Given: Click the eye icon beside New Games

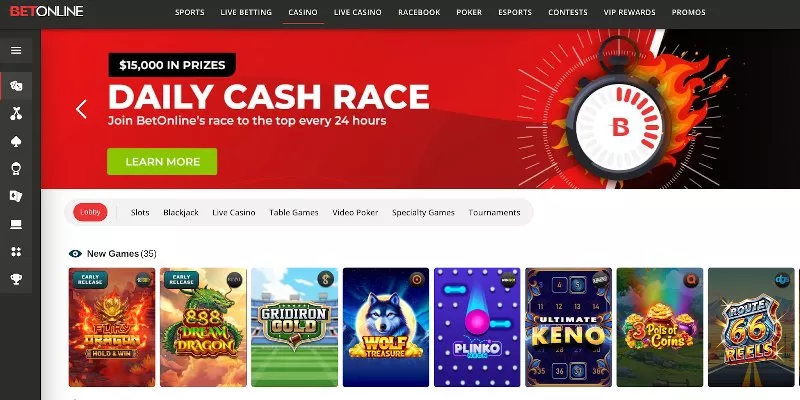Looking at the screenshot, I should pos(75,254).
